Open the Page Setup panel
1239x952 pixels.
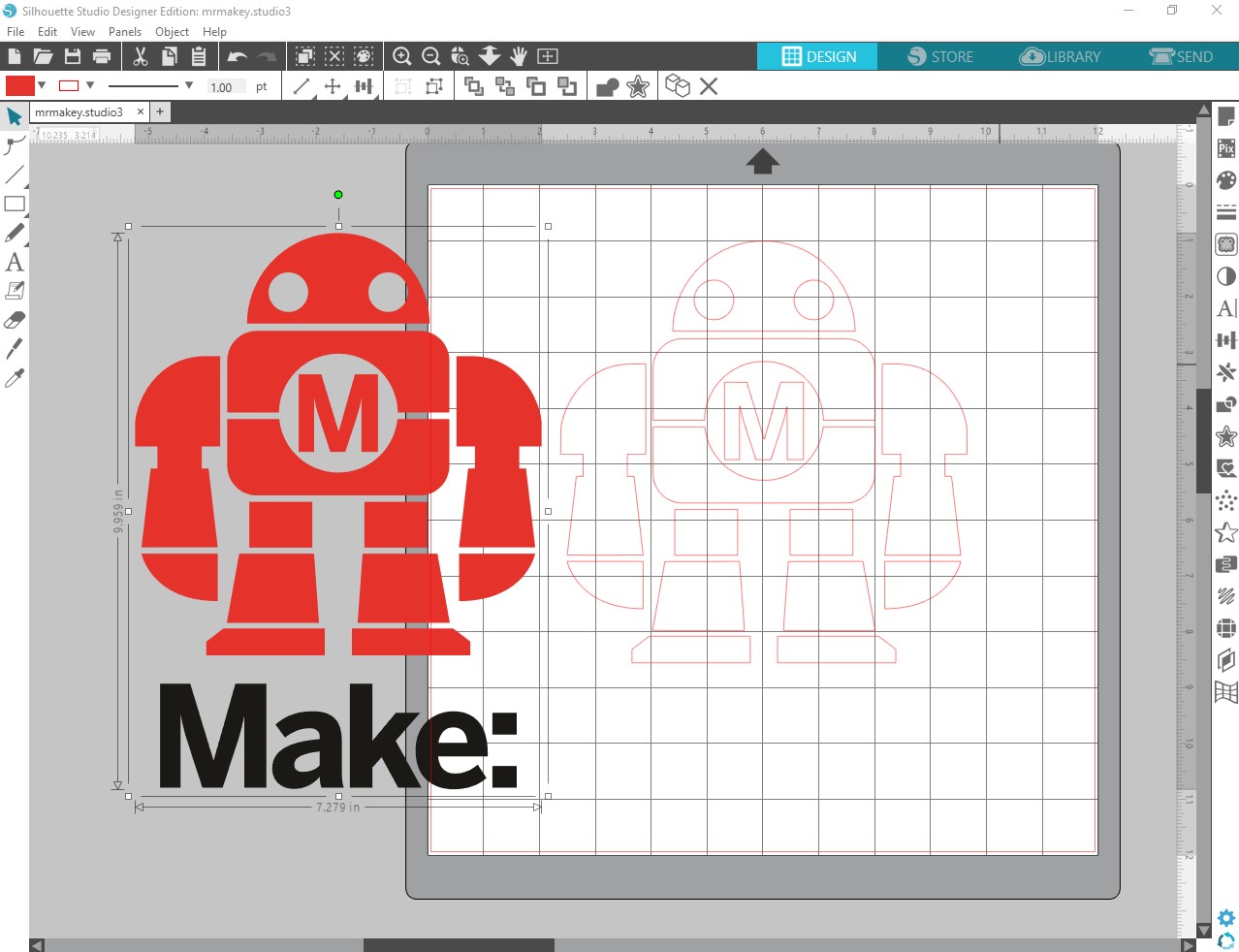tap(1226, 117)
